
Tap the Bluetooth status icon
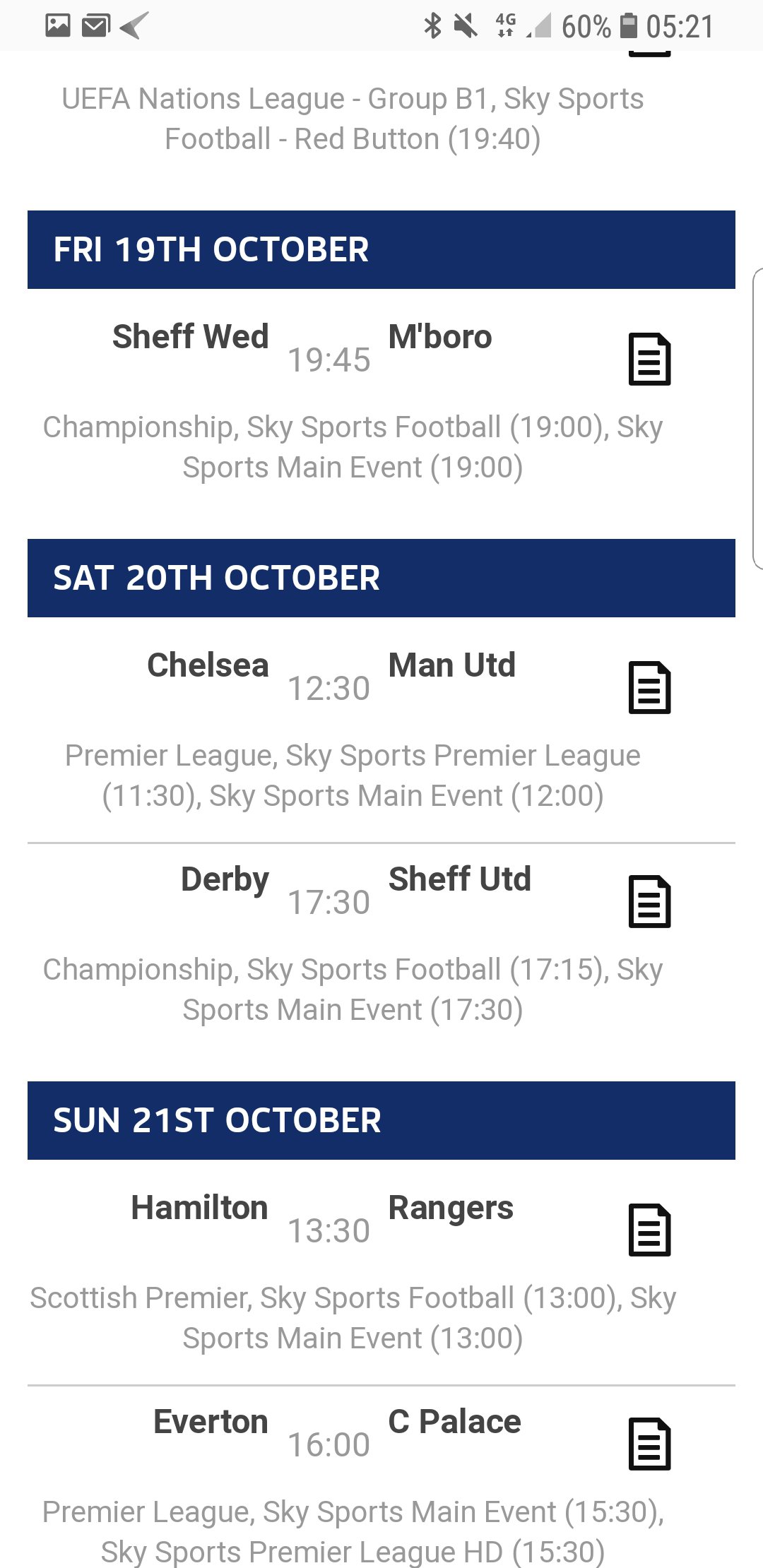(x=432, y=26)
